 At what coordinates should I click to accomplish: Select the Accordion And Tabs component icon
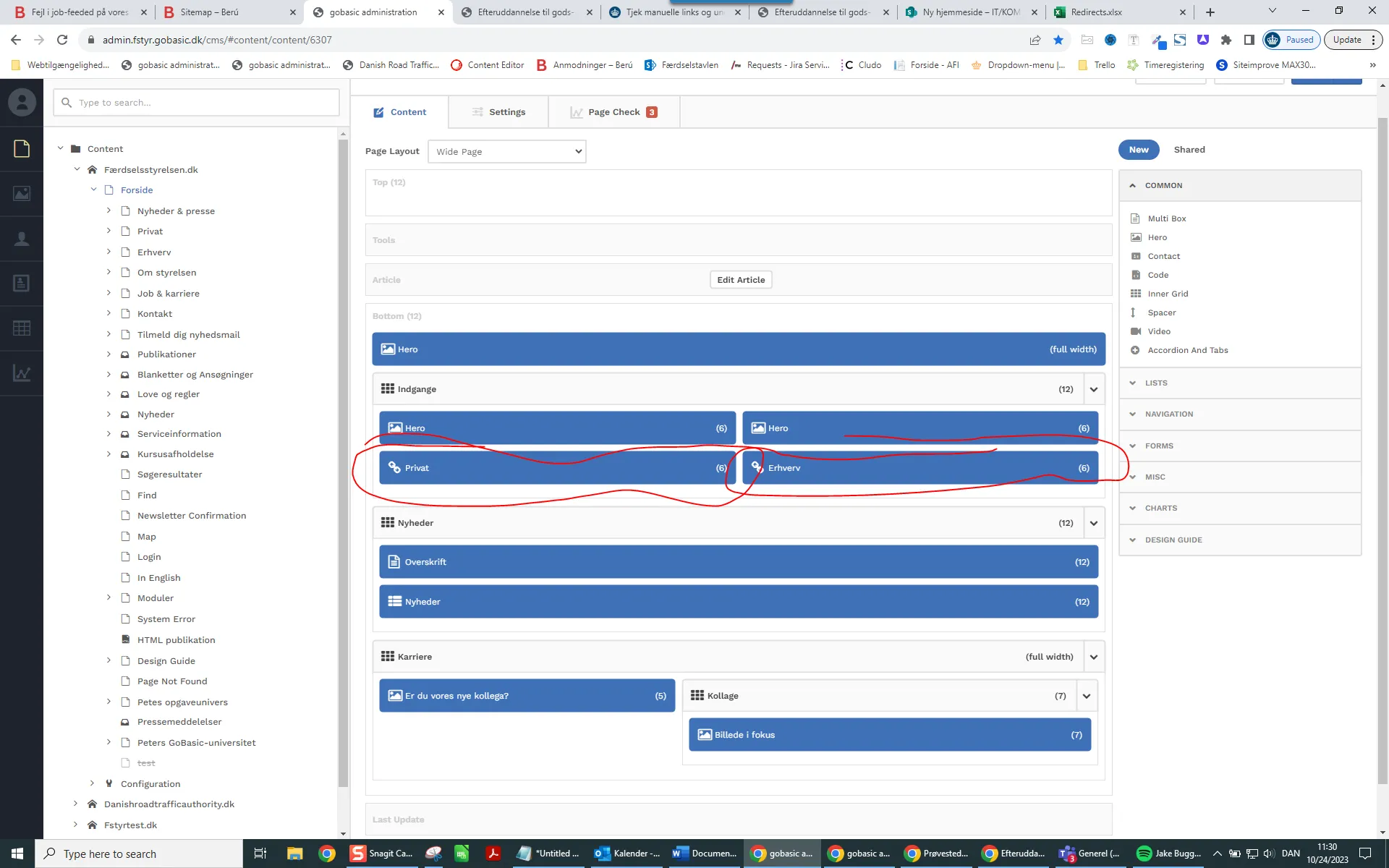[x=1135, y=350]
